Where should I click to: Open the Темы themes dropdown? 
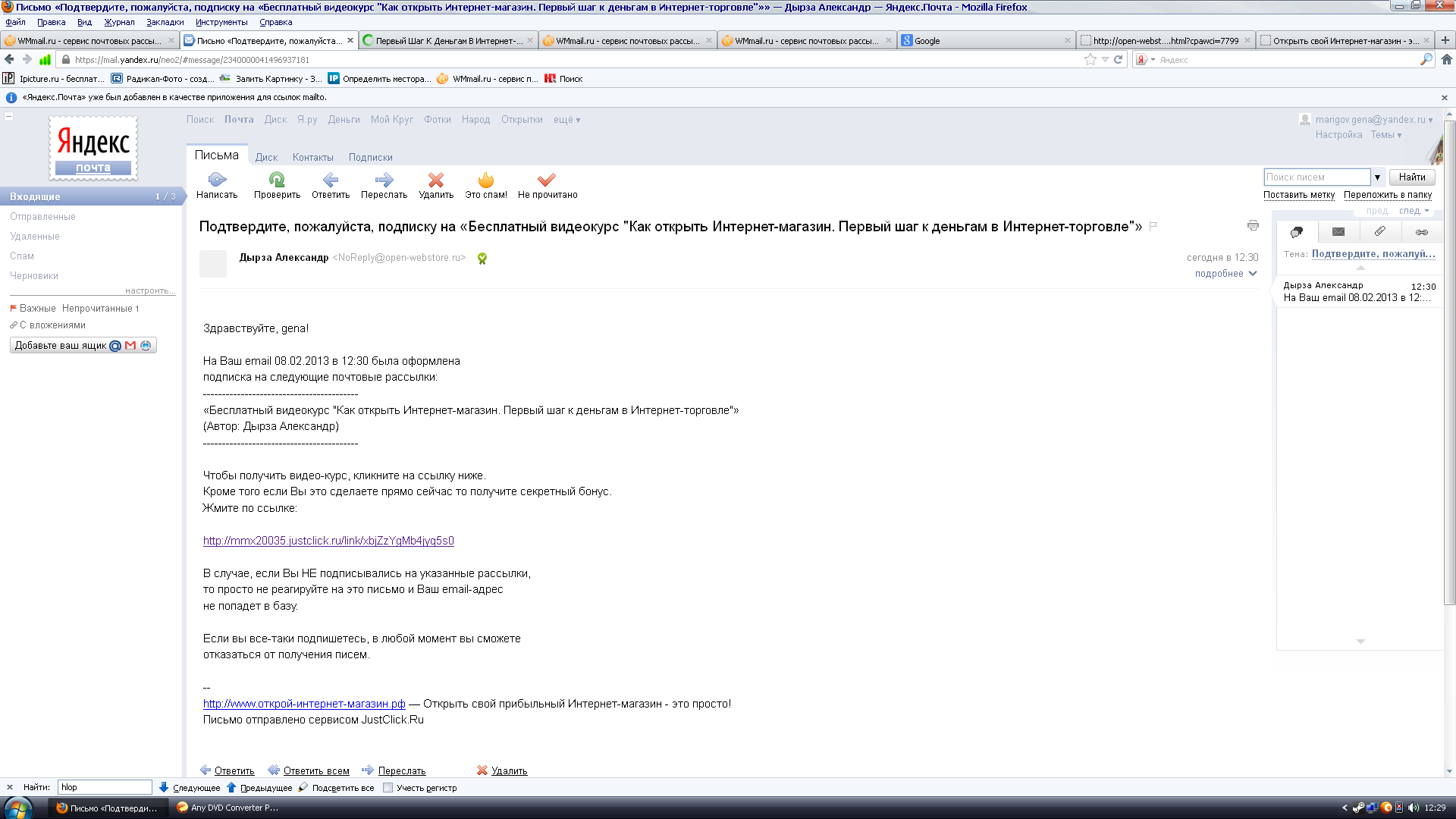click(1385, 135)
